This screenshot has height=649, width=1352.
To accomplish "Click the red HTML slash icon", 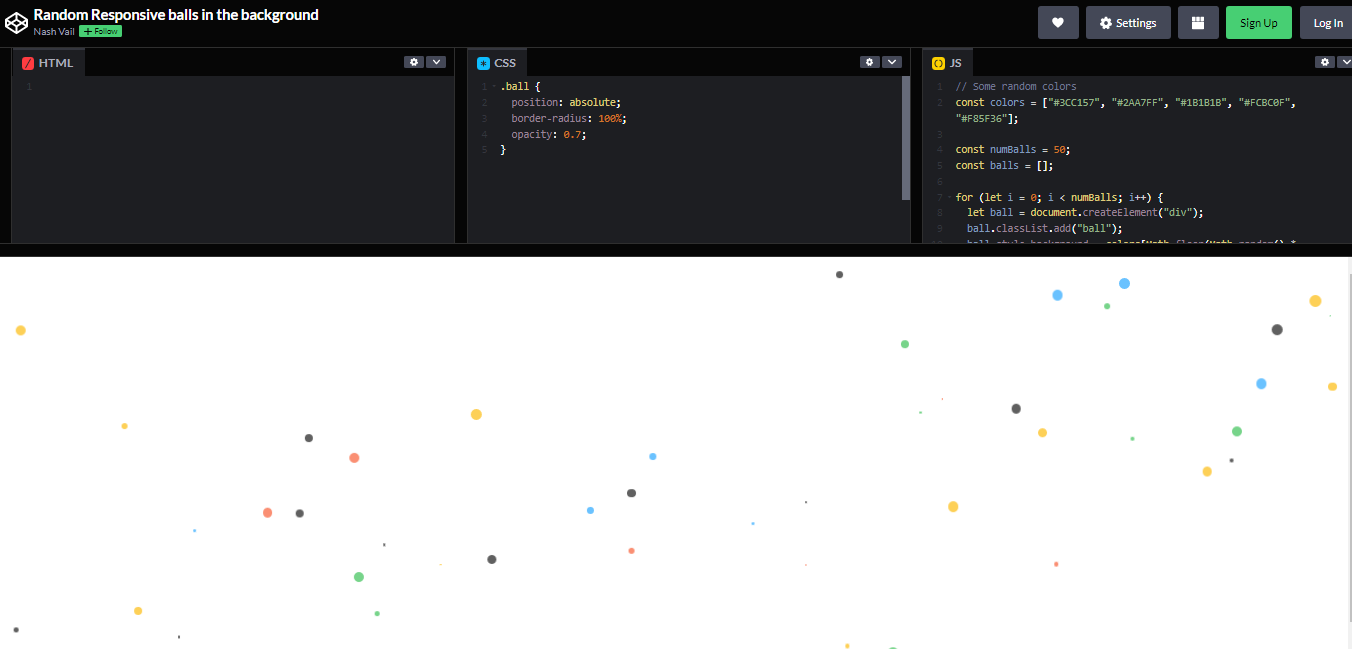I will coord(28,63).
